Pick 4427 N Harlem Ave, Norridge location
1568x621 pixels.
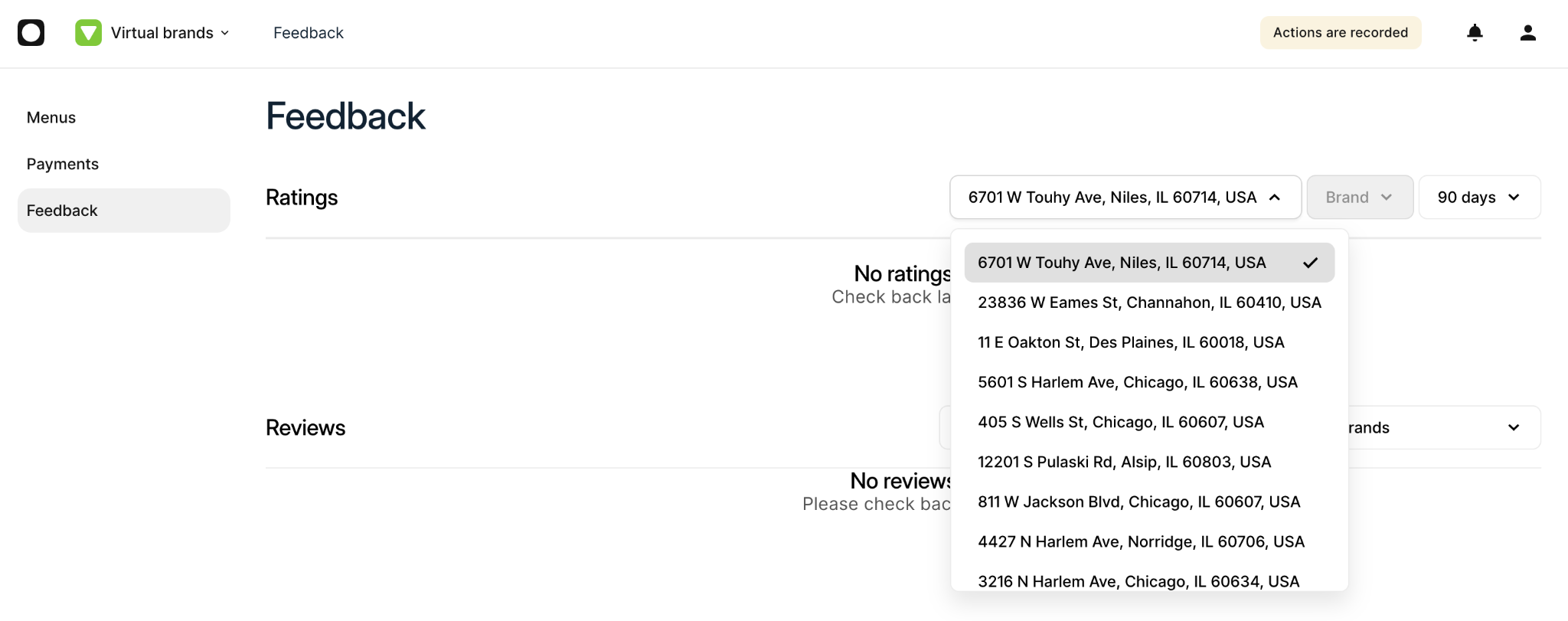click(x=1149, y=541)
